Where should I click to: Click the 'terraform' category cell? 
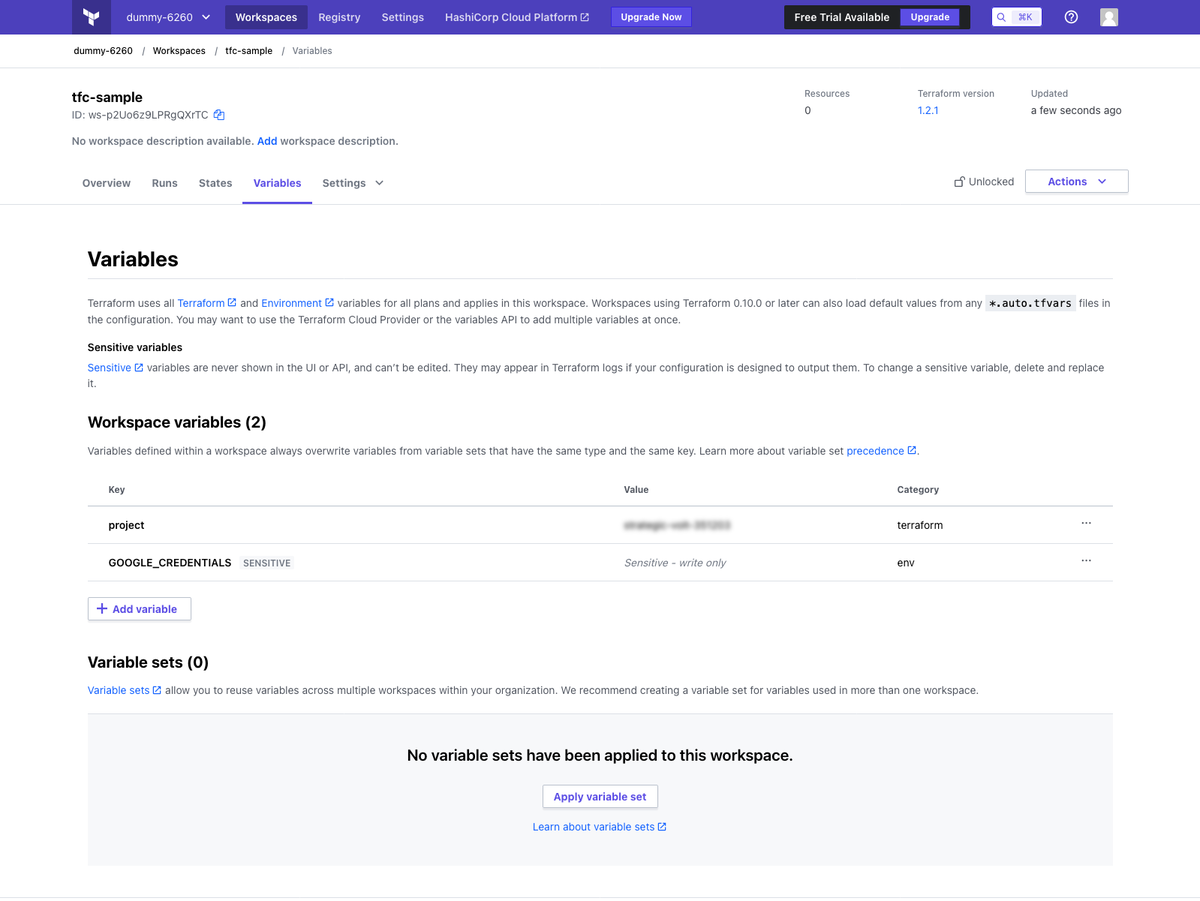tap(920, 525)
